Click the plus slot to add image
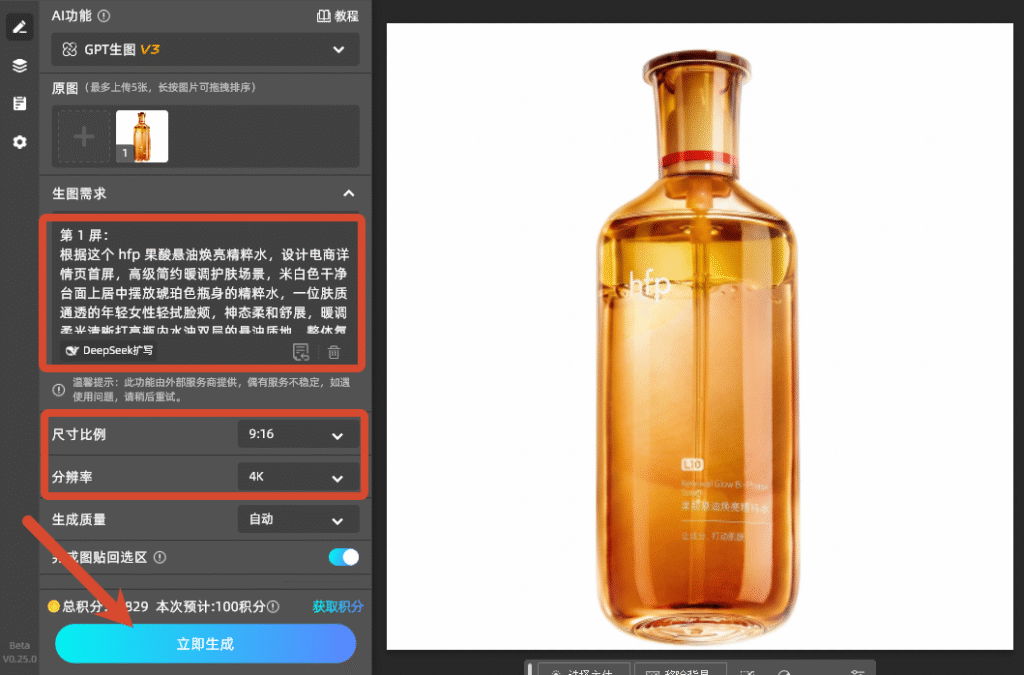This screenshot has height=675, width=1024. [84, 136]
